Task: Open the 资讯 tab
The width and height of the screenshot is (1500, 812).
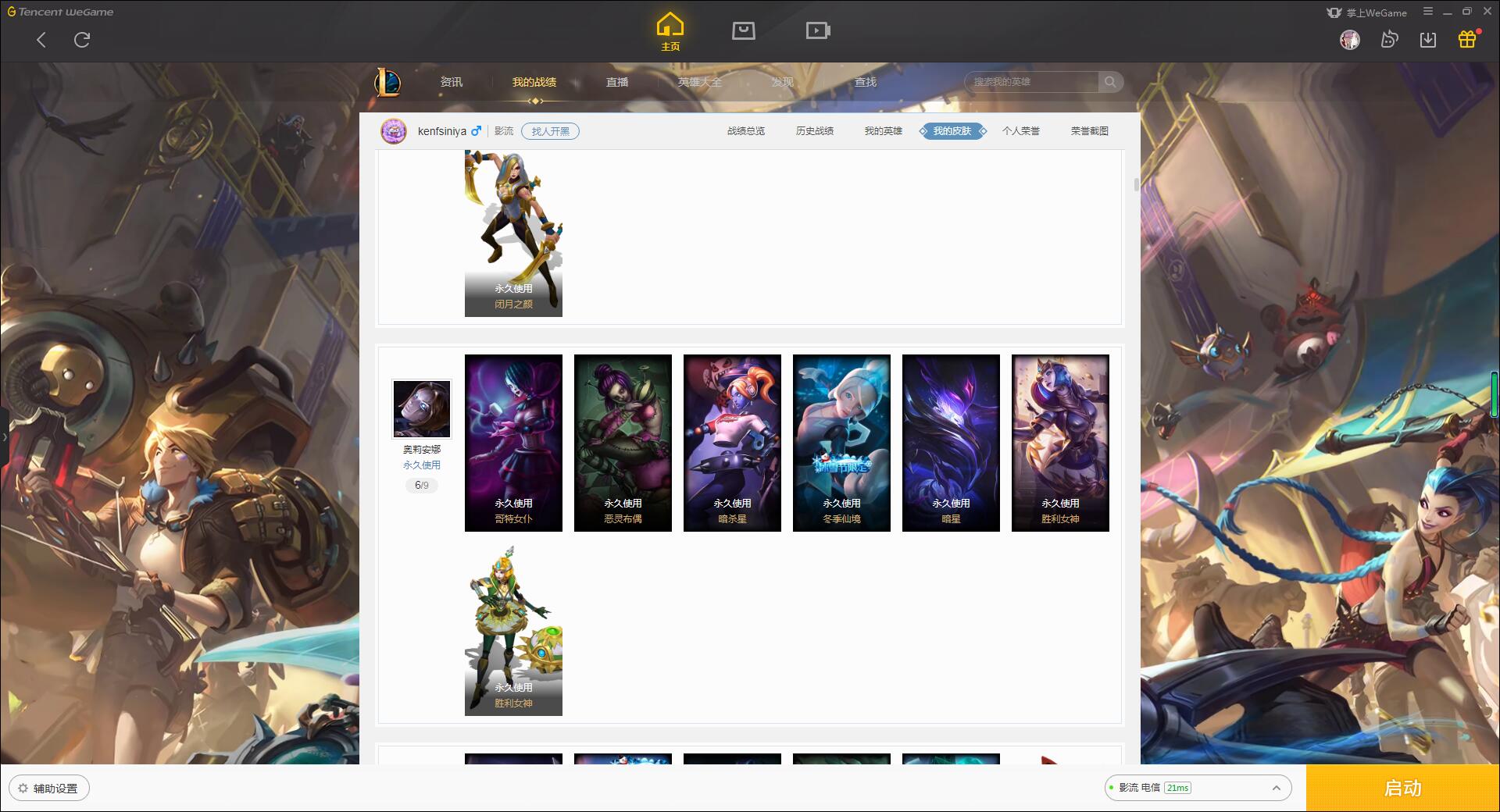Action: 451,82
